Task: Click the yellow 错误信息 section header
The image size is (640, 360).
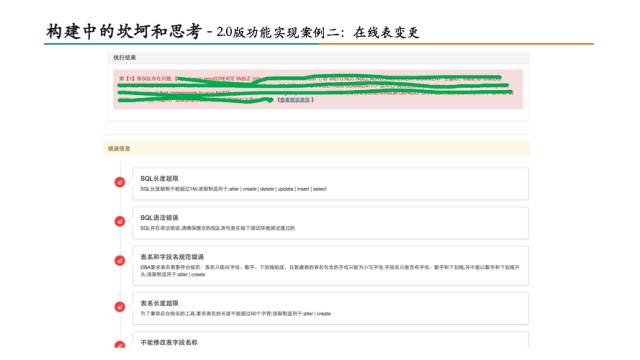Action: pyautogui.click(x=316, y=149)
